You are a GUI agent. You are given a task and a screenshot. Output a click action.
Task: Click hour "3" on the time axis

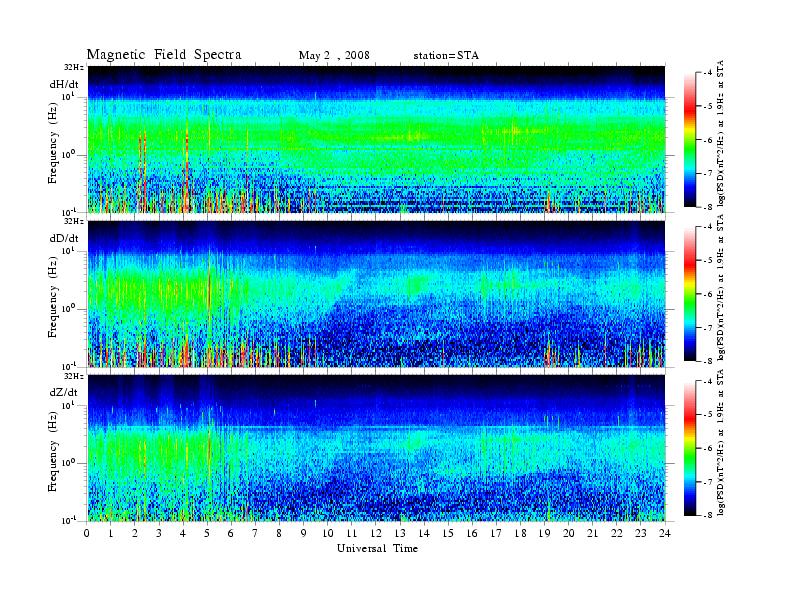coord(159,534)
